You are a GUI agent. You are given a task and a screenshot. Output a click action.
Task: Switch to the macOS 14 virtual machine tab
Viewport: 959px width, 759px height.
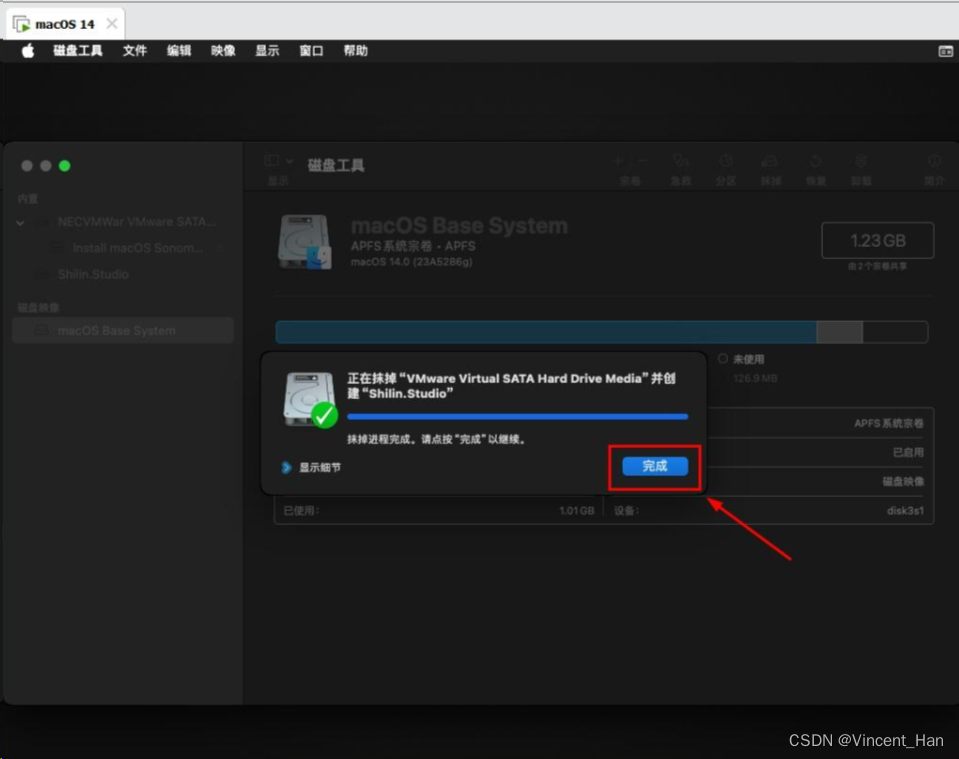[x=65, y=24]
